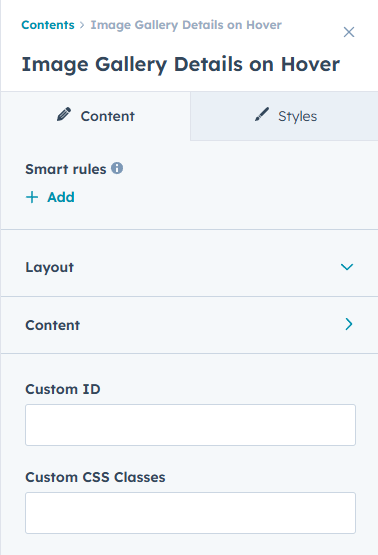Click the plus icon beside Add

pyautogui.click(x=32, y=197)
